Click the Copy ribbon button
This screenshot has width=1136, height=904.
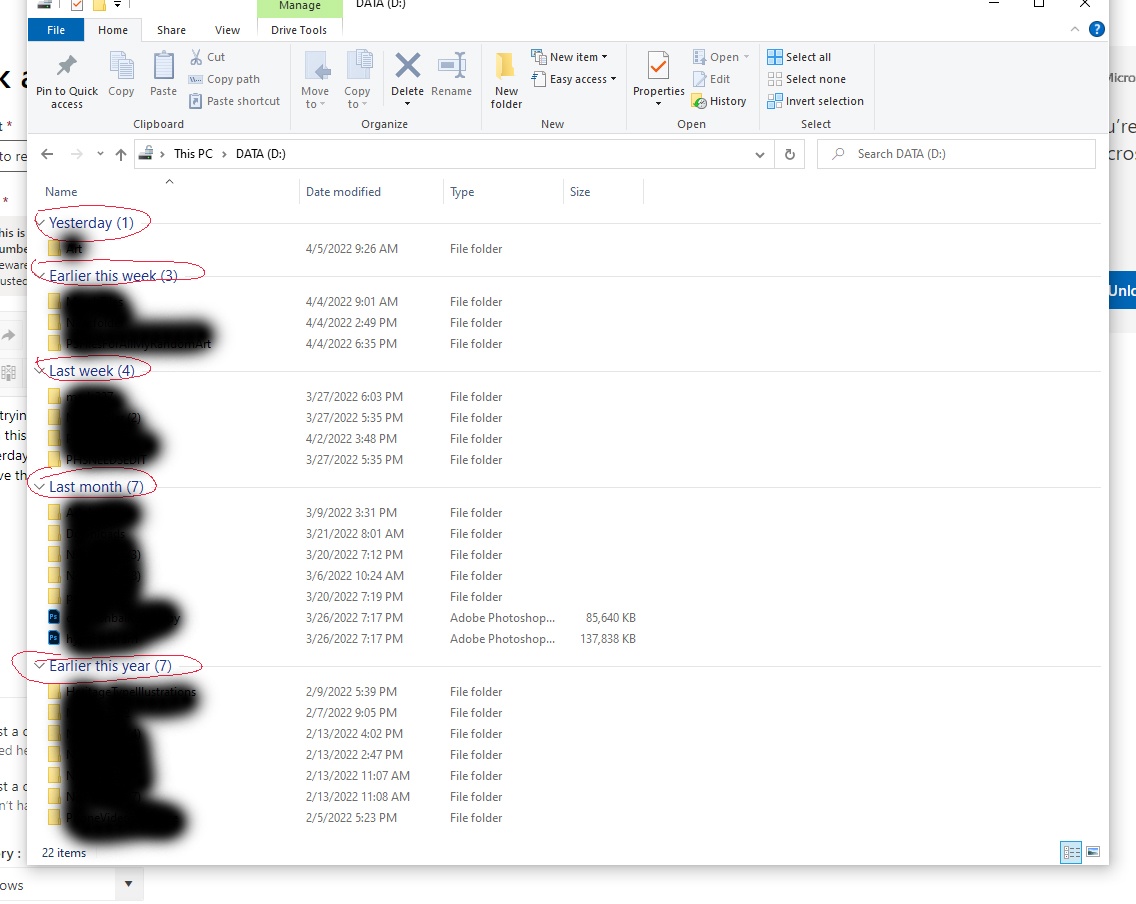tap(121, 73)
